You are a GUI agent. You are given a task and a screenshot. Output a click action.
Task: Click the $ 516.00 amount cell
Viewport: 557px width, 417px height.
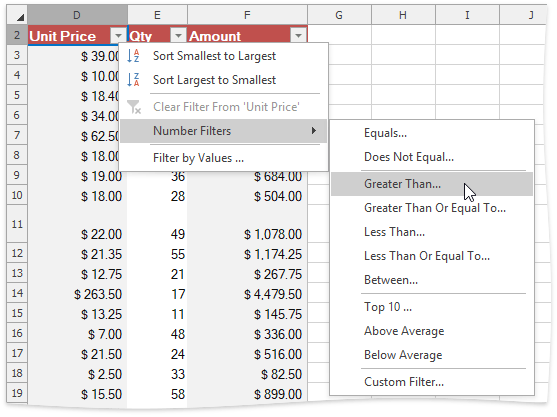tap(247, 354)
